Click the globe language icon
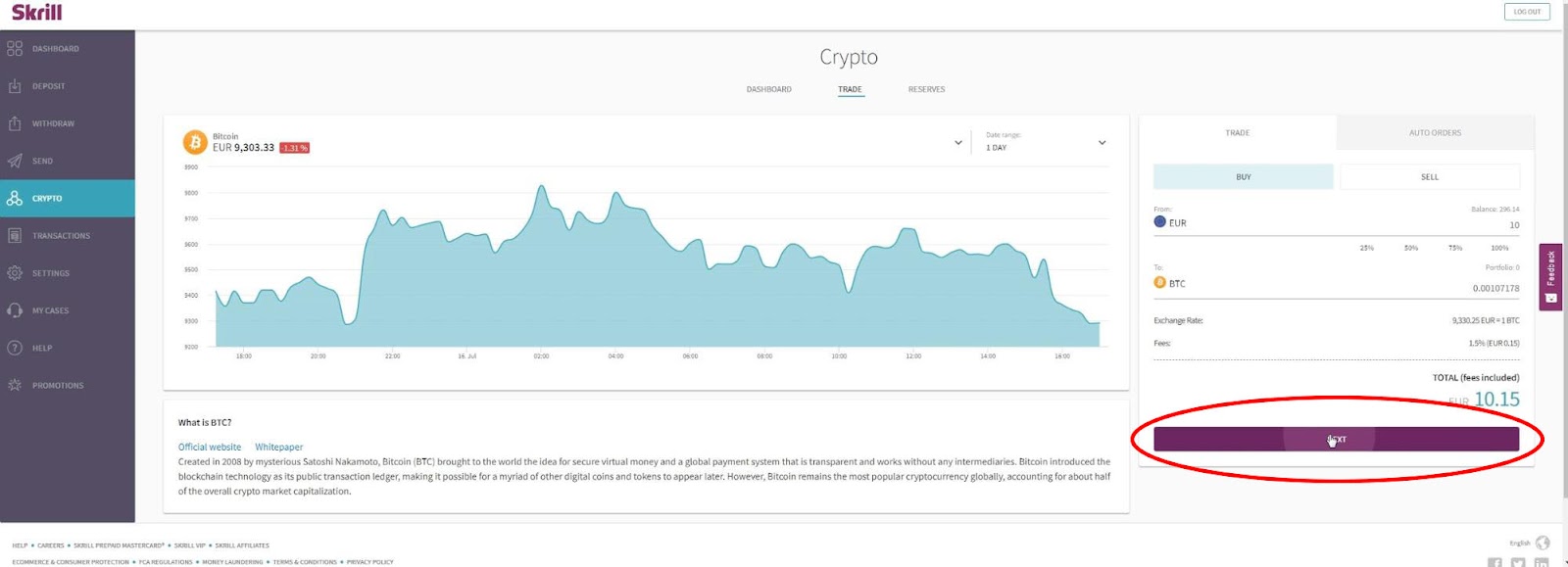The image size is (1568, 567). click(x=1543, y=543)
